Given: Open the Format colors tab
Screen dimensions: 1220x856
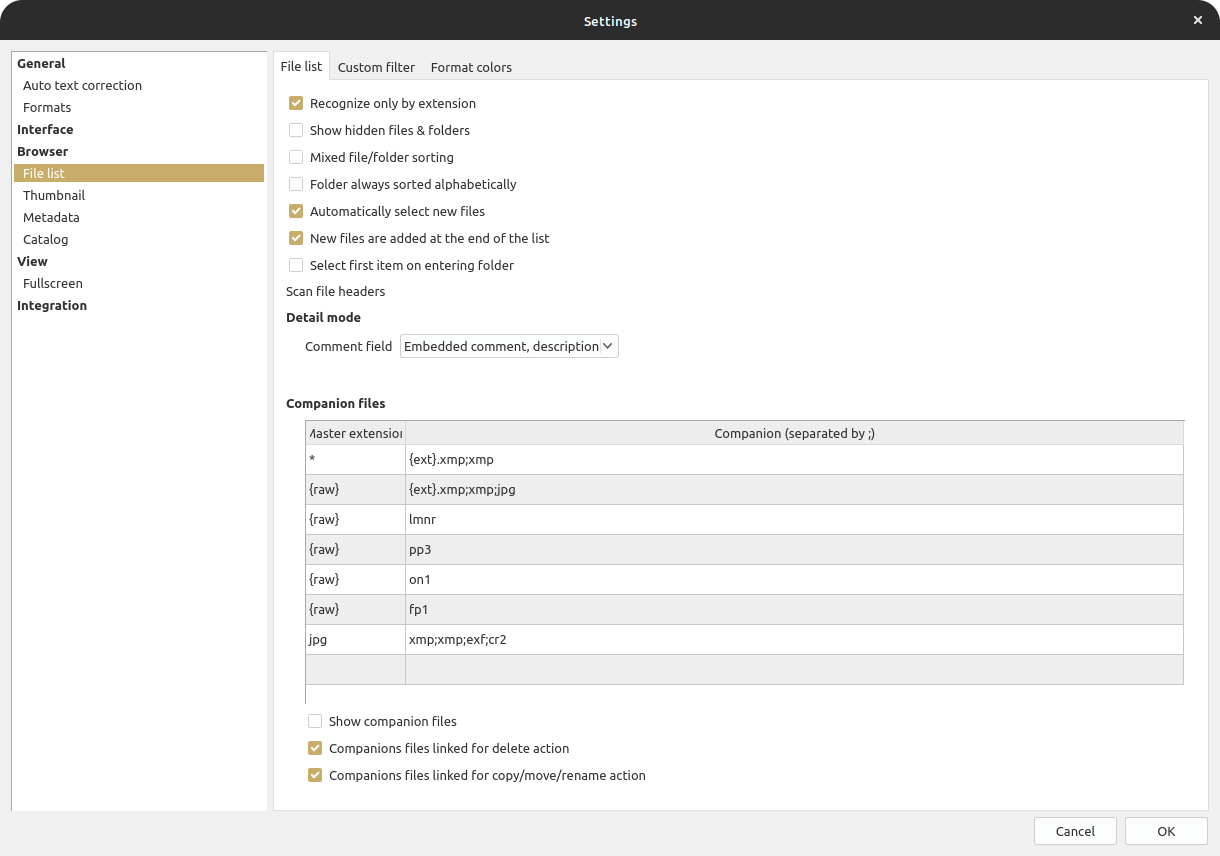Looking at the screenshot, I should click(x=471, y=67).
